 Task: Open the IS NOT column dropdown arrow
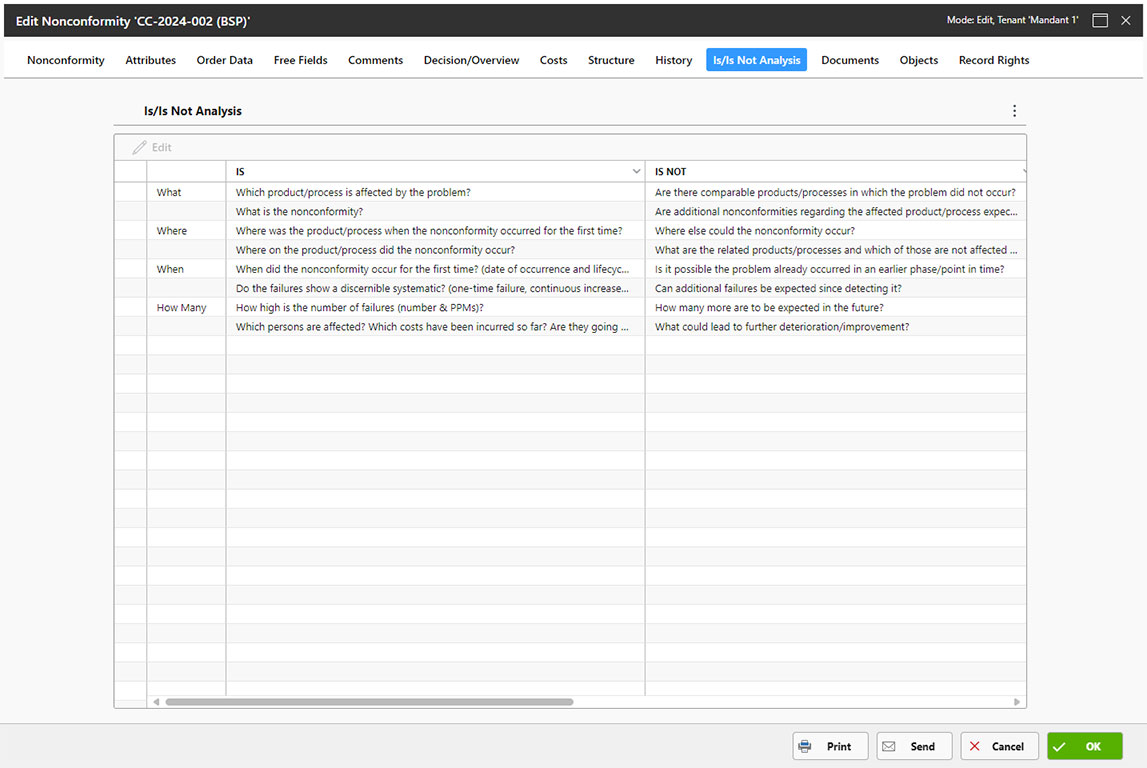tap(1022, 172)
